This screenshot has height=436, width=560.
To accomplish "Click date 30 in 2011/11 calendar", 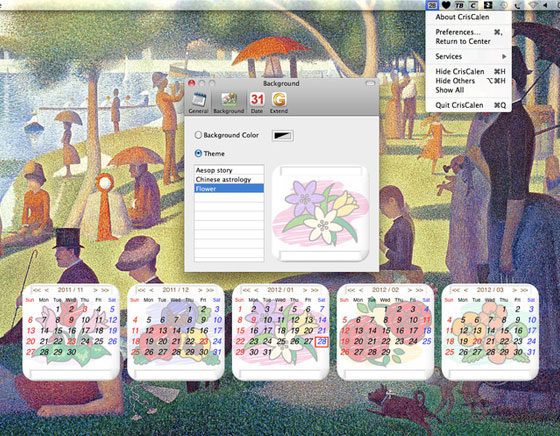I will pyautogui.click(x=71, y=352).
